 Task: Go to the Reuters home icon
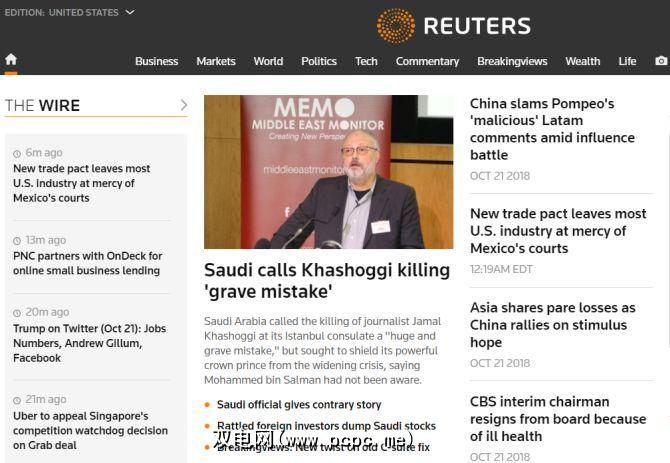tap(11, 59)
